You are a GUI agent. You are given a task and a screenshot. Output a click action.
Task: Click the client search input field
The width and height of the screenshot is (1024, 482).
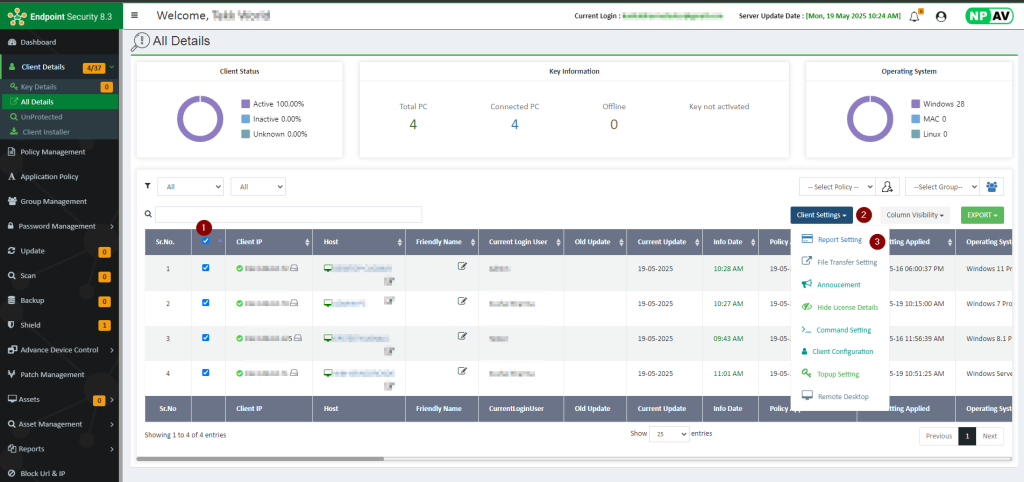[x=288, y=214]
